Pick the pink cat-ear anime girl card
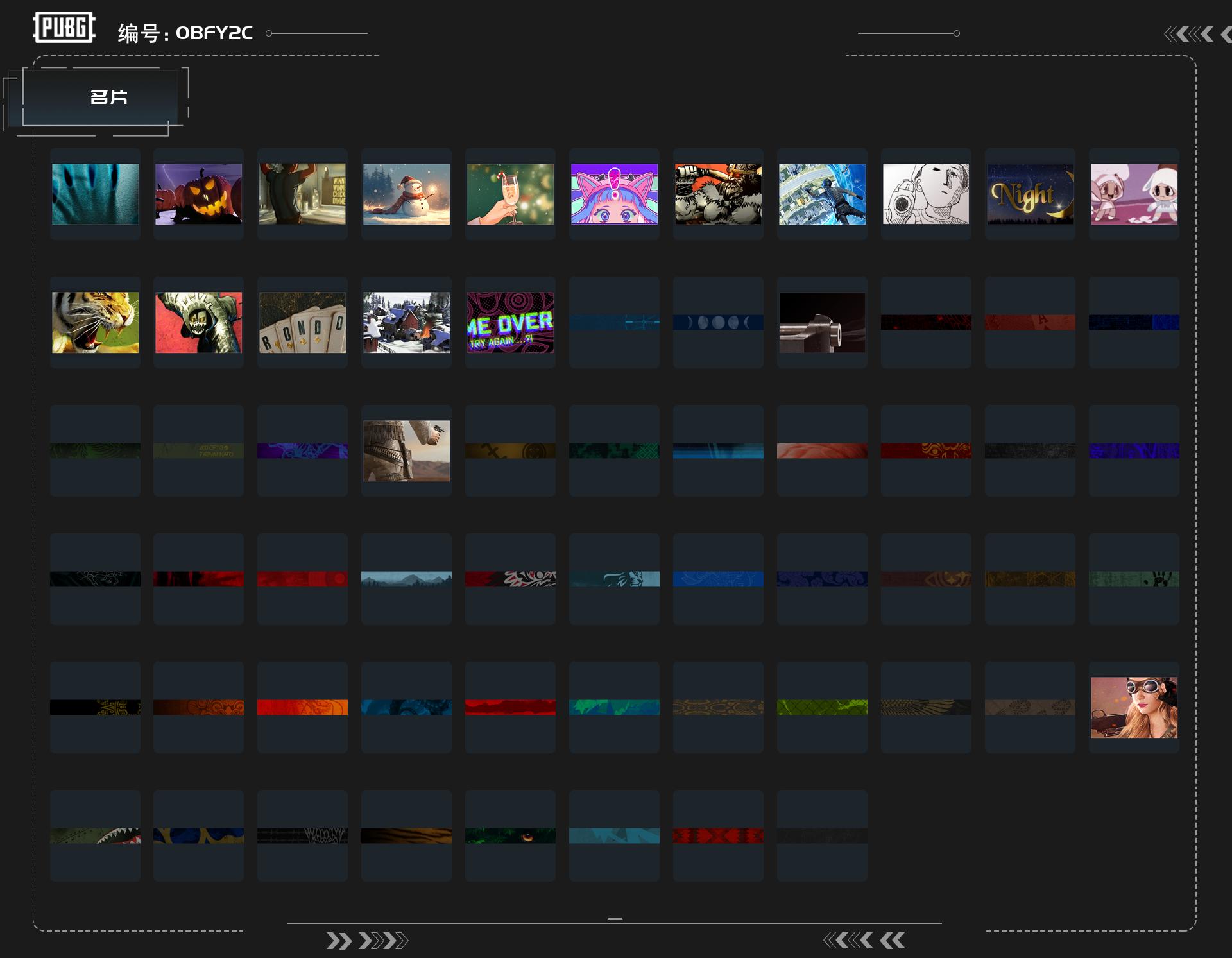Image resolution: width=1232 pixels, height=958 pixels. [614, 194]
